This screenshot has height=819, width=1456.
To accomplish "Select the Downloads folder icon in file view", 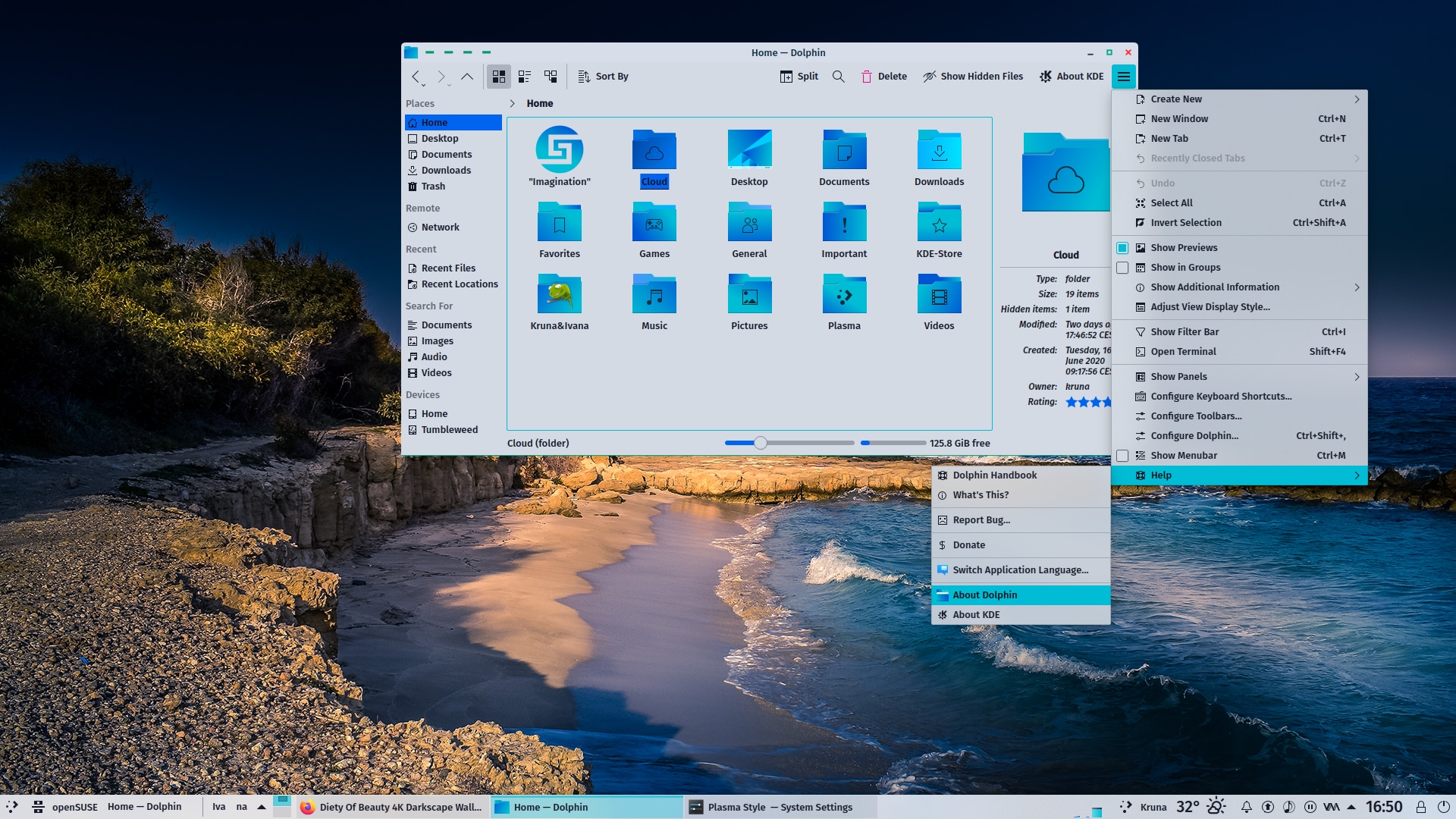I will [939, 150].
